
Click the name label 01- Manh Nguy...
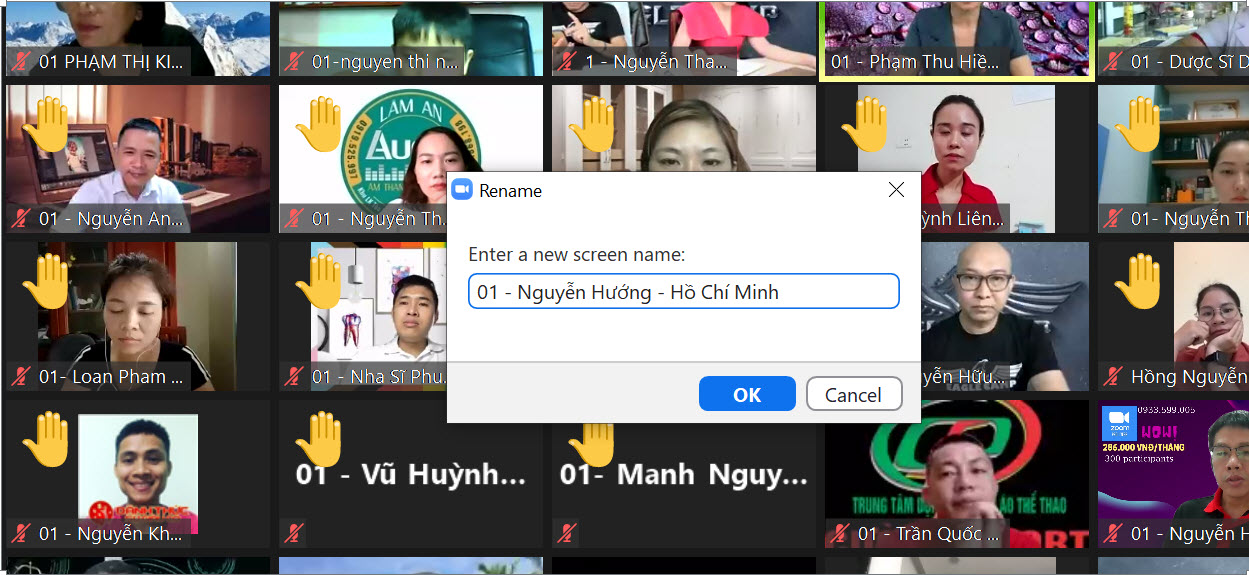[x=684, y=475]
